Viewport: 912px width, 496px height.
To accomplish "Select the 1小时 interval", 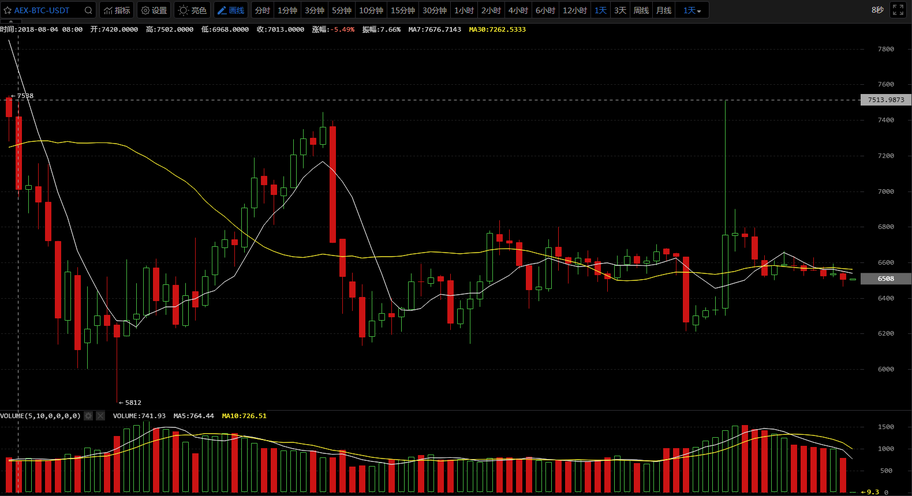I will [464, 10].
